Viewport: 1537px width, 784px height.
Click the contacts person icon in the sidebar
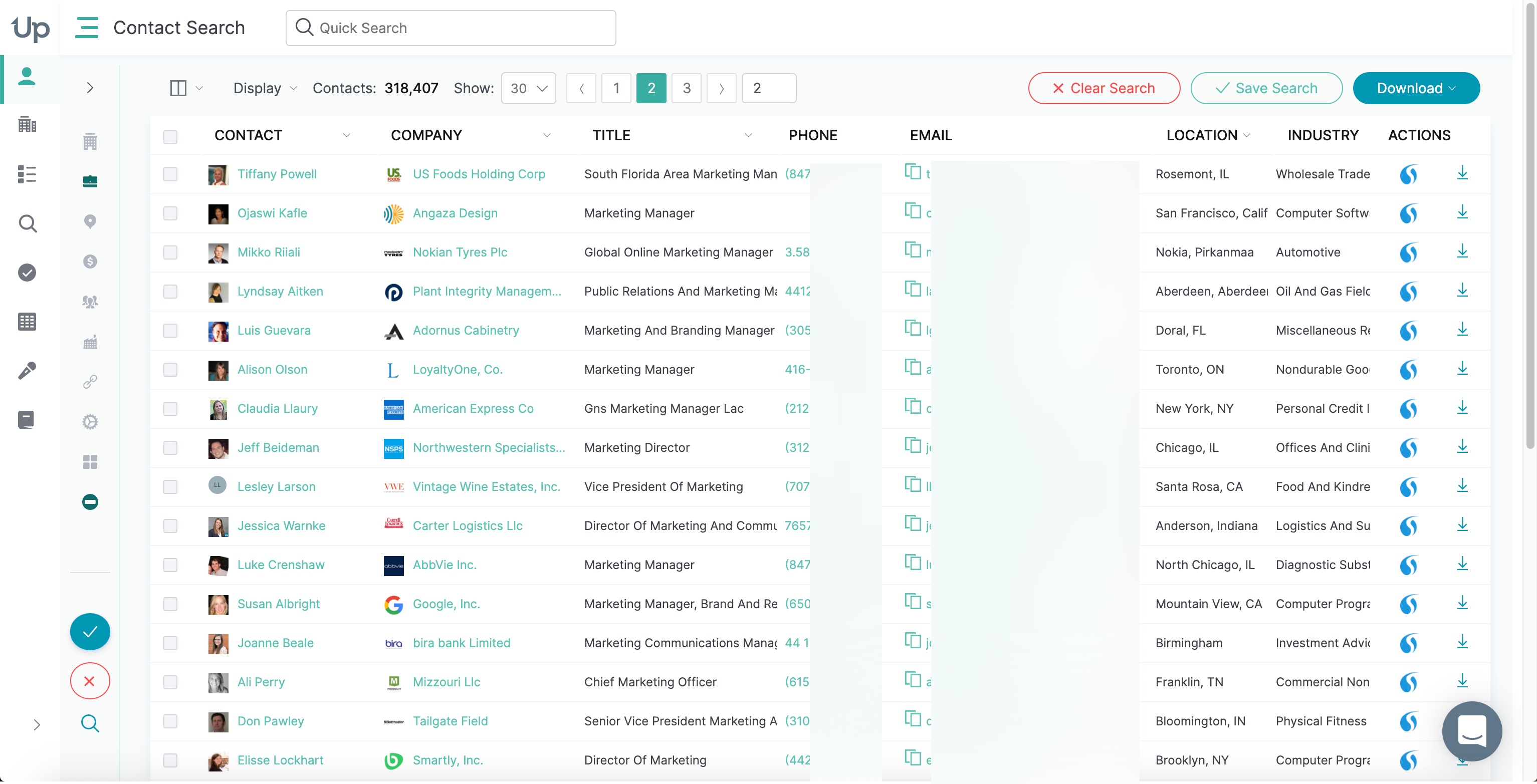point(27,77)
